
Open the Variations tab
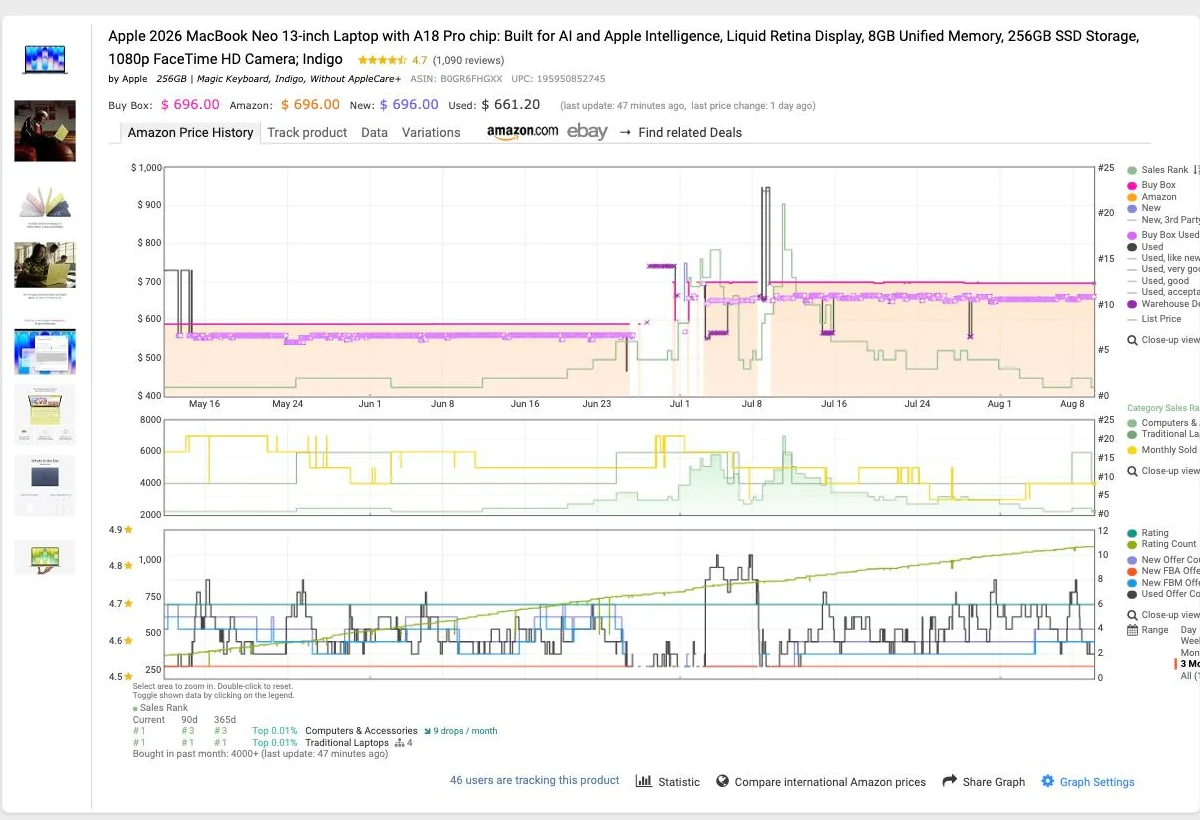[431, 132]
